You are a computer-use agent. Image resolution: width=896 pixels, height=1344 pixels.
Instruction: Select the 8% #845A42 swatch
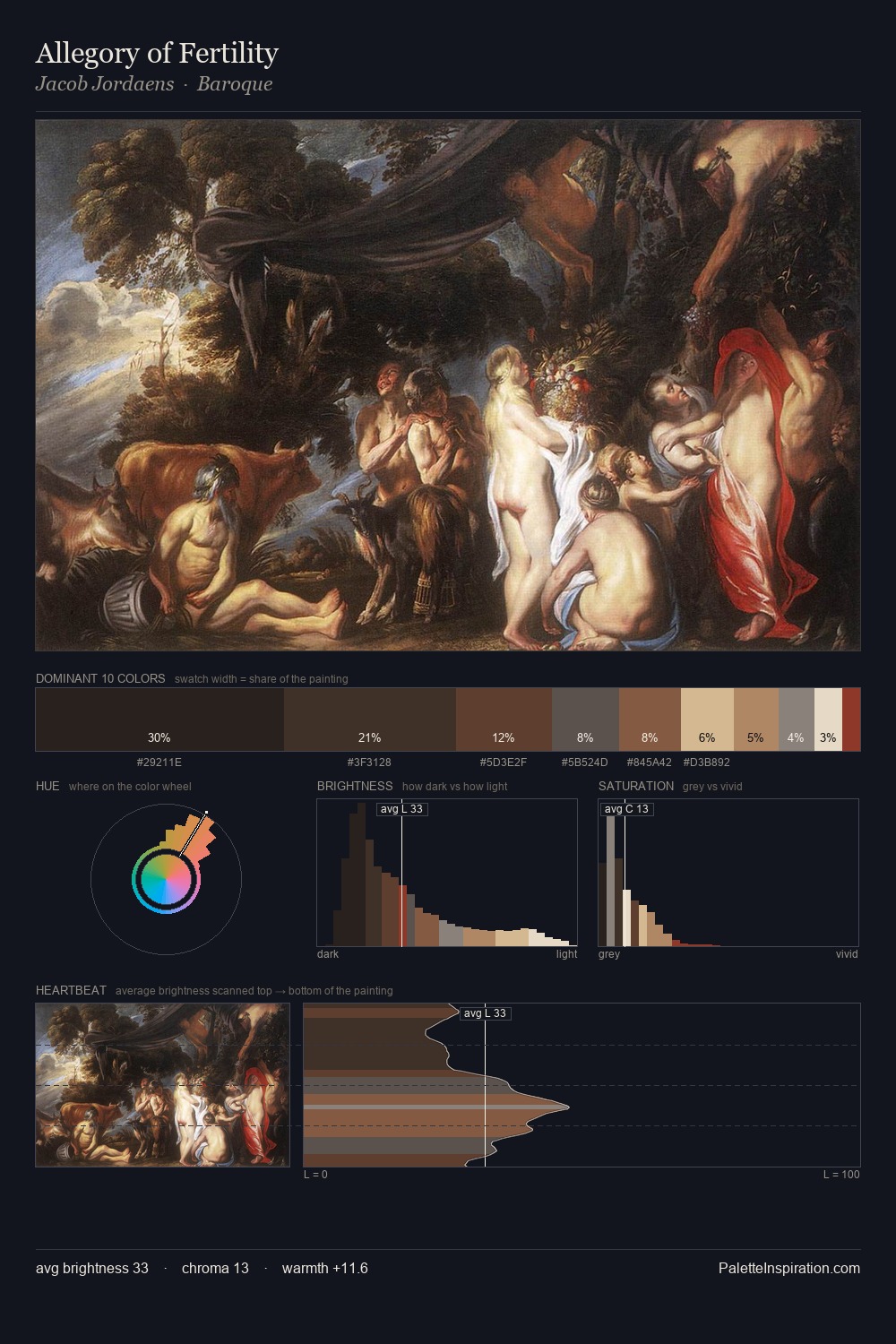(650, 719)
